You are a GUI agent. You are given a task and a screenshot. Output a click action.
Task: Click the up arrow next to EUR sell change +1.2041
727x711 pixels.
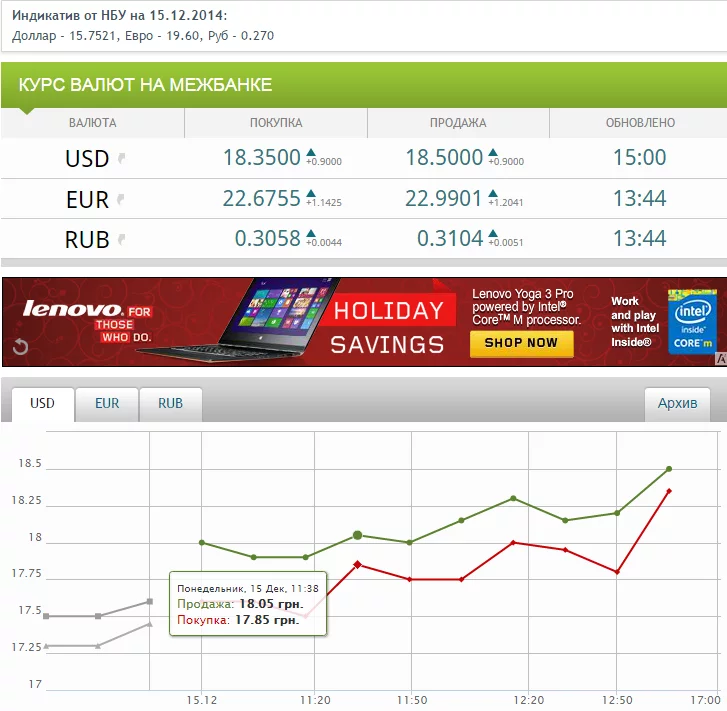[x=493, y=193]
